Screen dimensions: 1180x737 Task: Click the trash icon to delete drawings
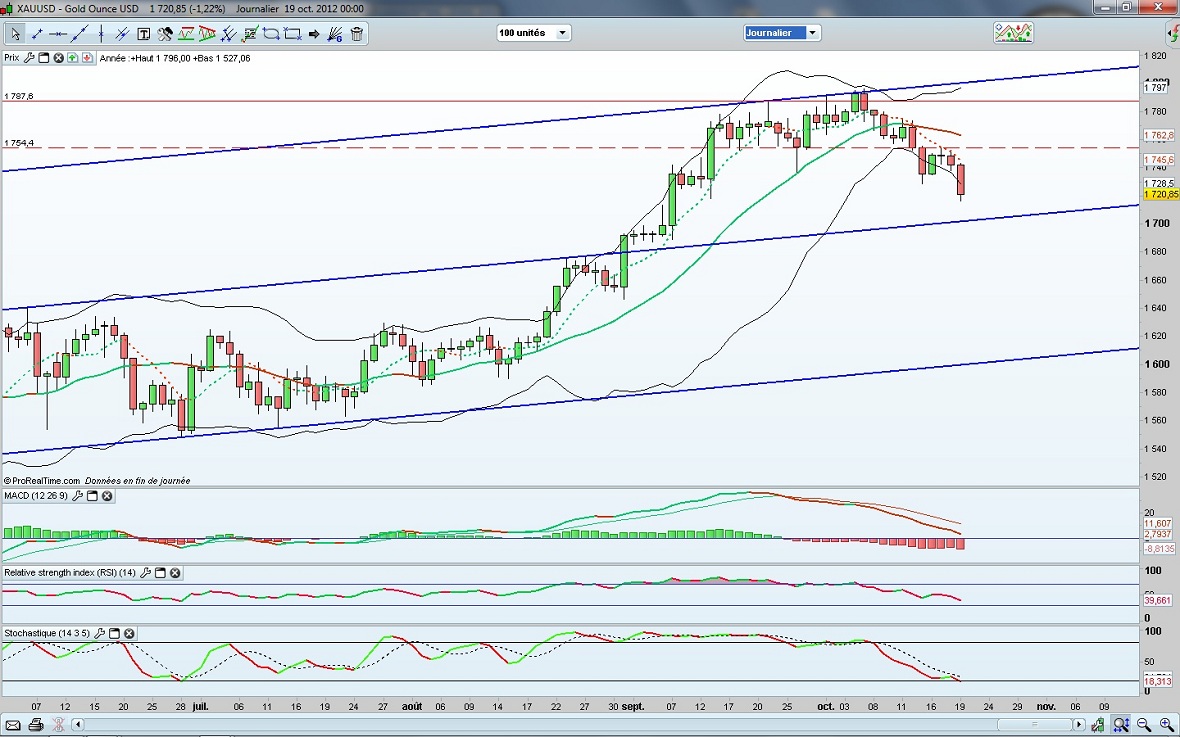pyautogui.click(x=356, y=34)
